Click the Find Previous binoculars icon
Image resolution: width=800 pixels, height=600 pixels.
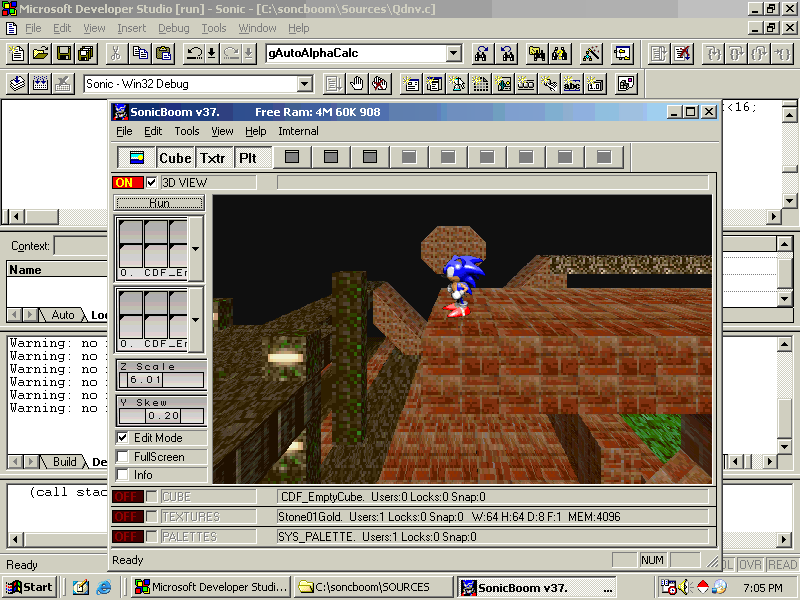coord(507,54)
